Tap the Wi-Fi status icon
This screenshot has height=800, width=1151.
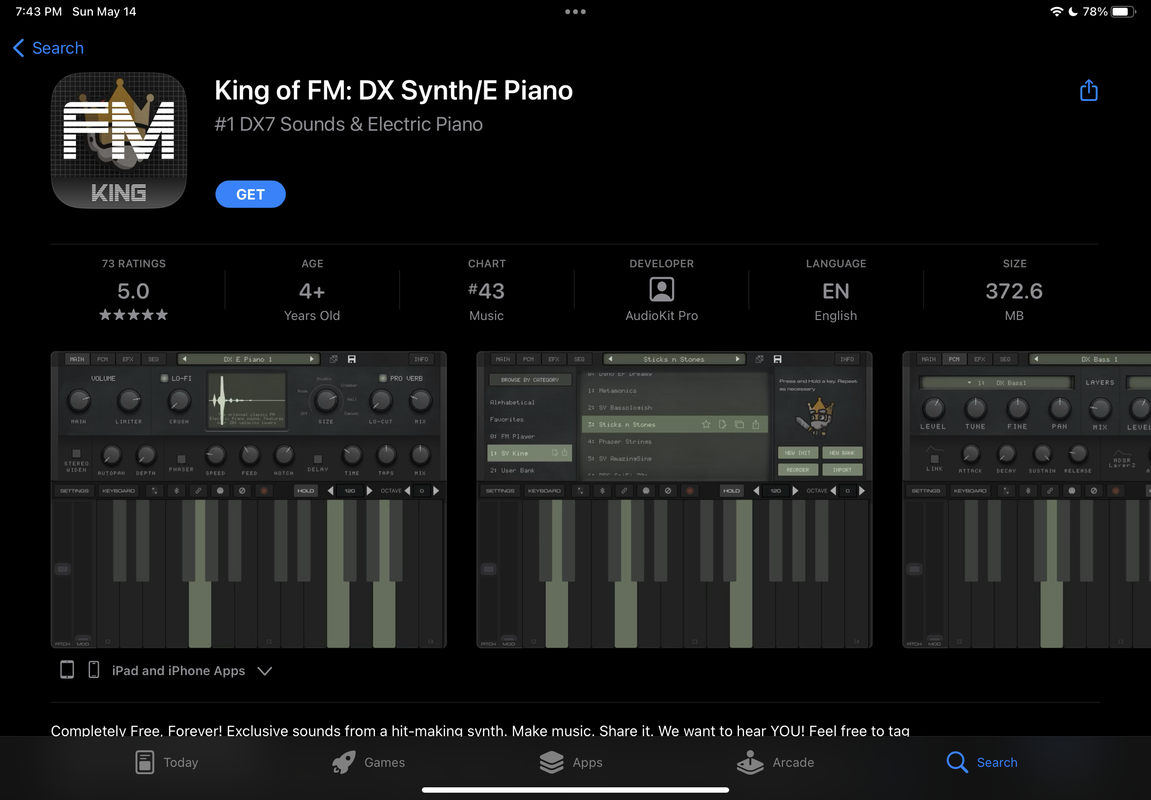pyautogui.click(x=1056, y=12)
